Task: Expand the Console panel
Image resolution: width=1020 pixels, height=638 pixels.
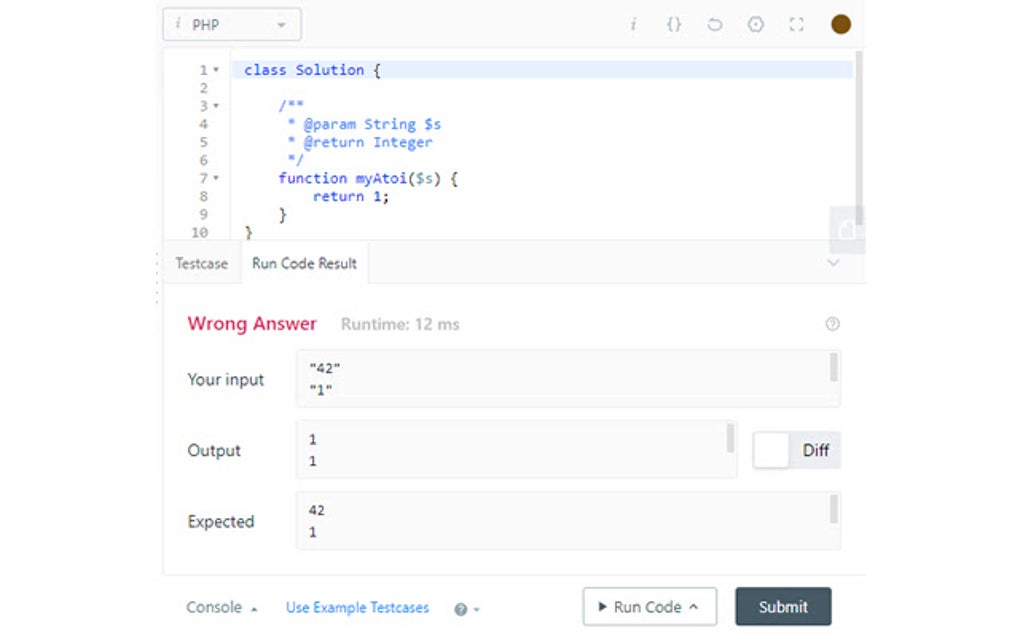Action: click(221, 607)
